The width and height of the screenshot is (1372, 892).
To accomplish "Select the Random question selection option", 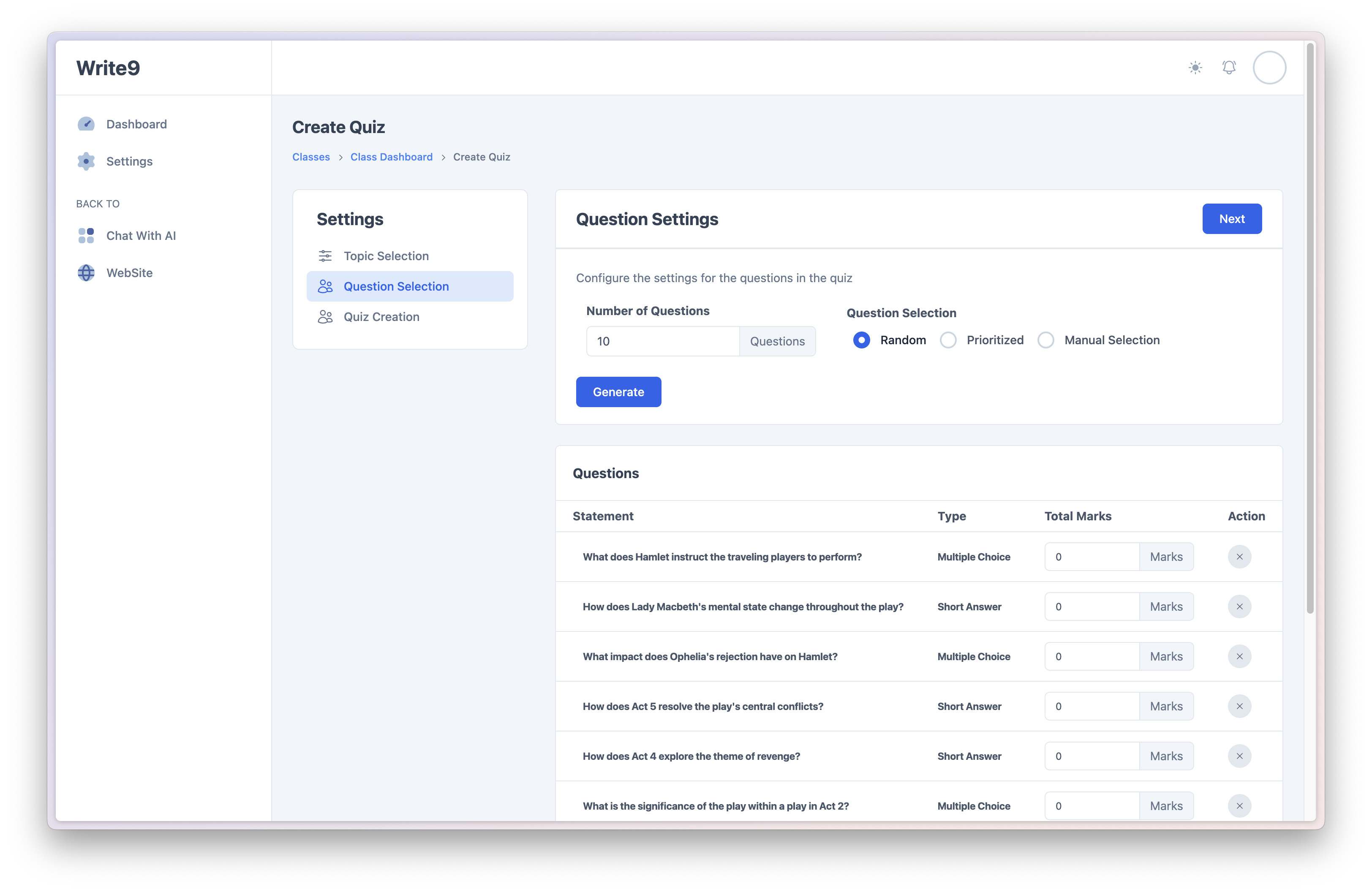I will pyautogui.click(x=861, y=340).
